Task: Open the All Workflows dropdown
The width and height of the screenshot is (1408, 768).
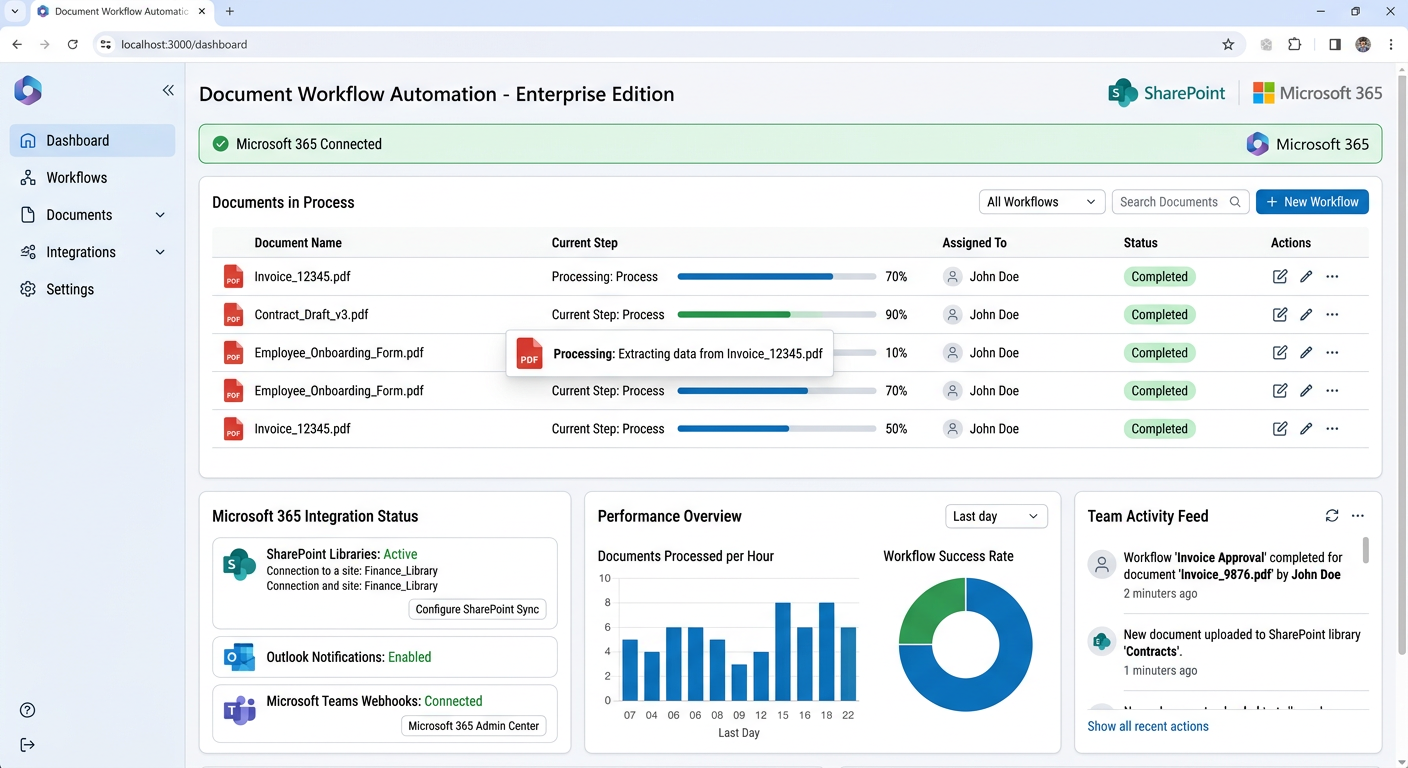Action: (x=1041, y=201)
